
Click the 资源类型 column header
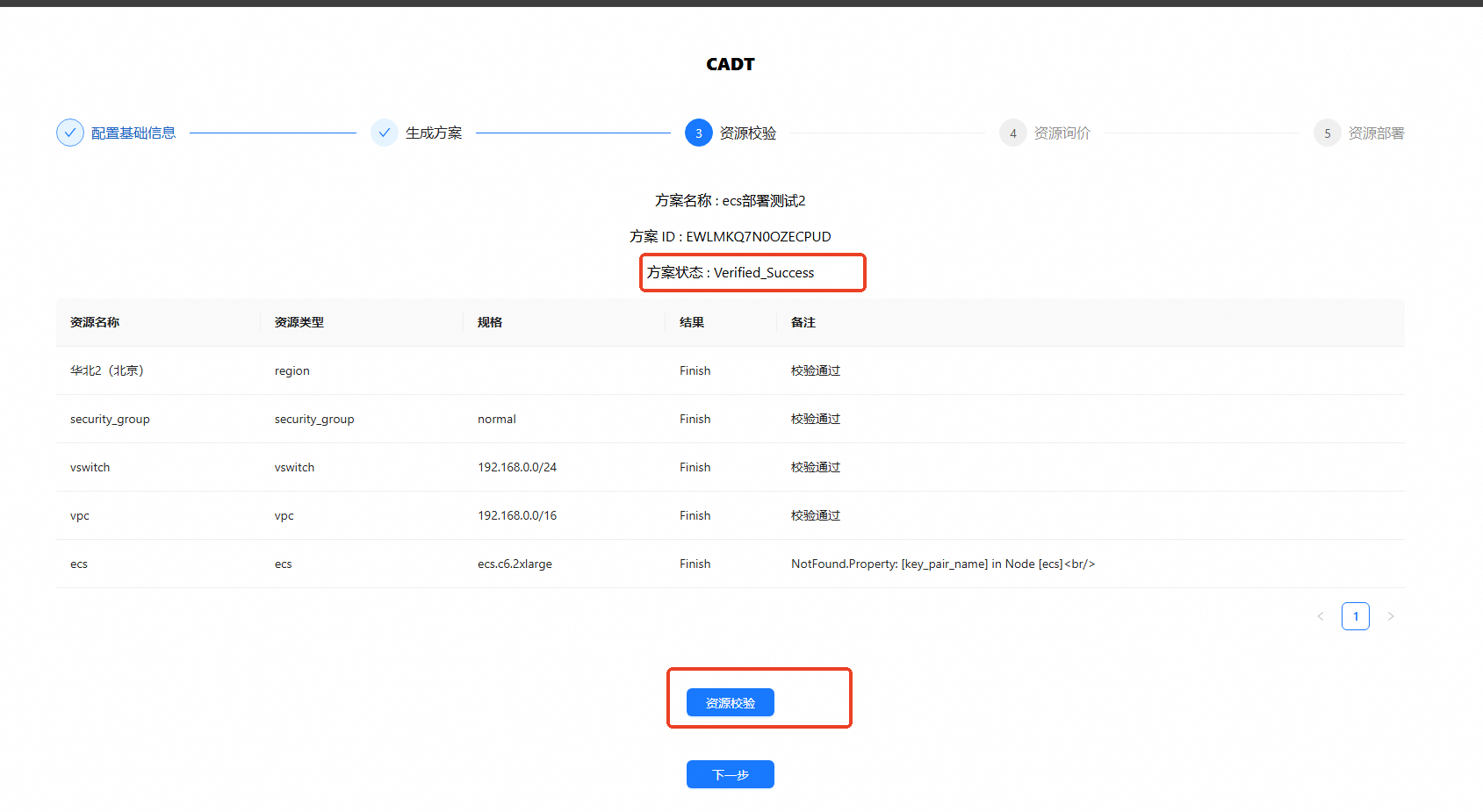[299, 322]
